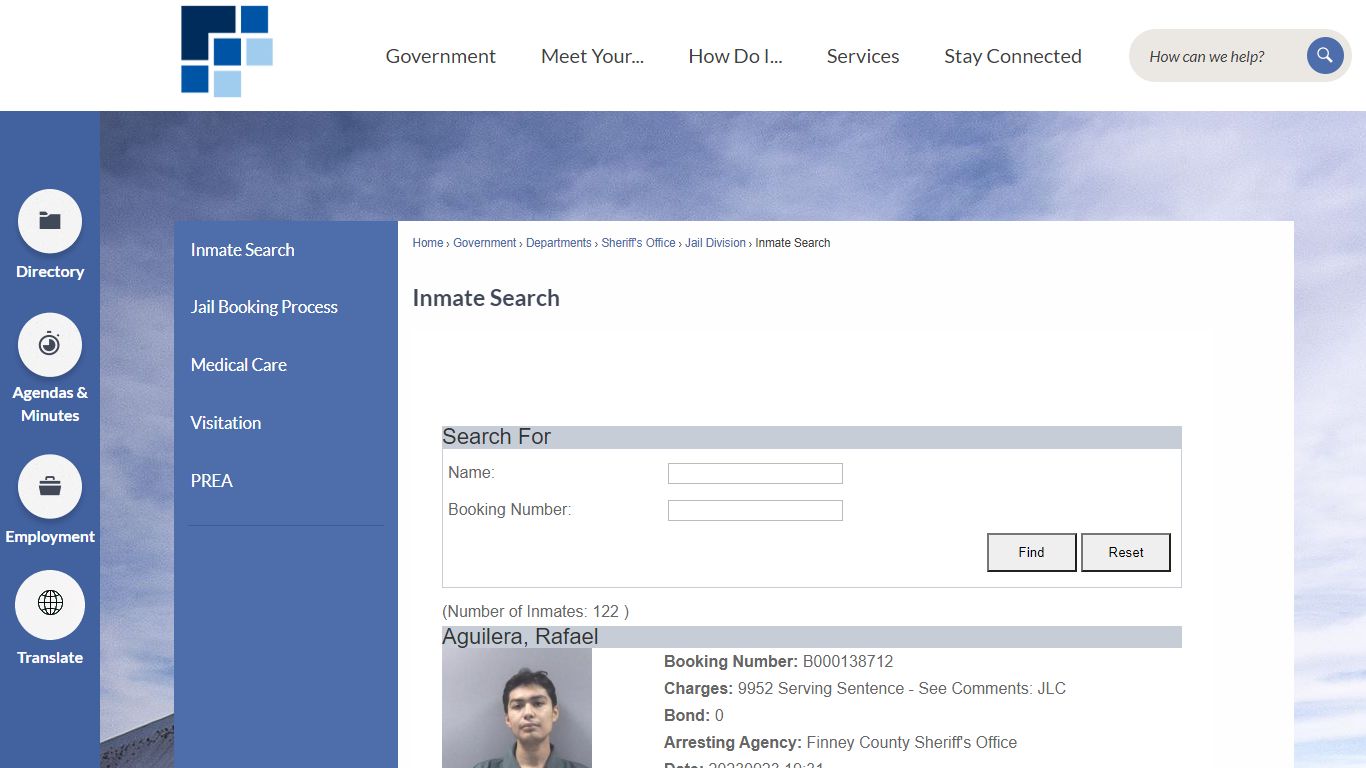Screen dimensions: 1366x768
Task: Click the Aguilera, Rafael name header
Action: [x=520, y=637]
